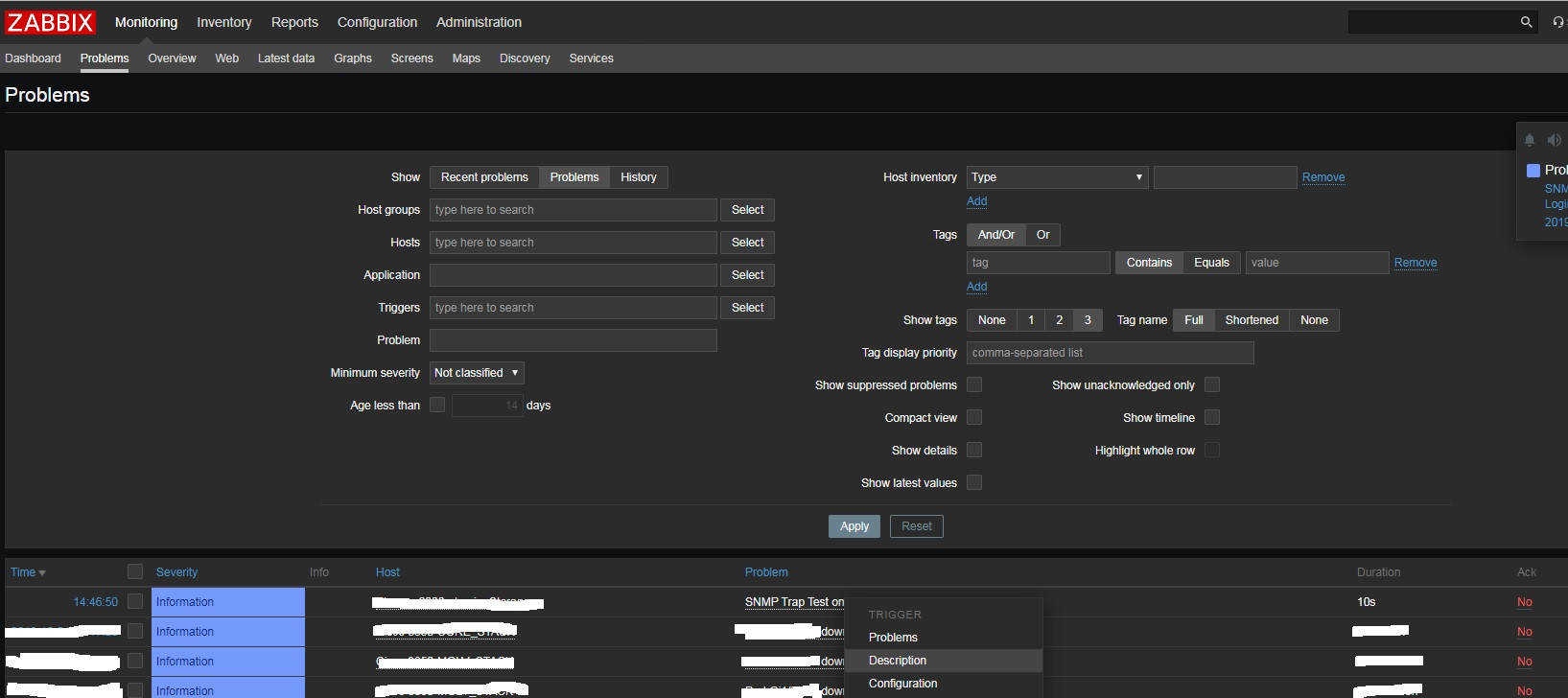Open the Configuration top menu

pos(377,22)
